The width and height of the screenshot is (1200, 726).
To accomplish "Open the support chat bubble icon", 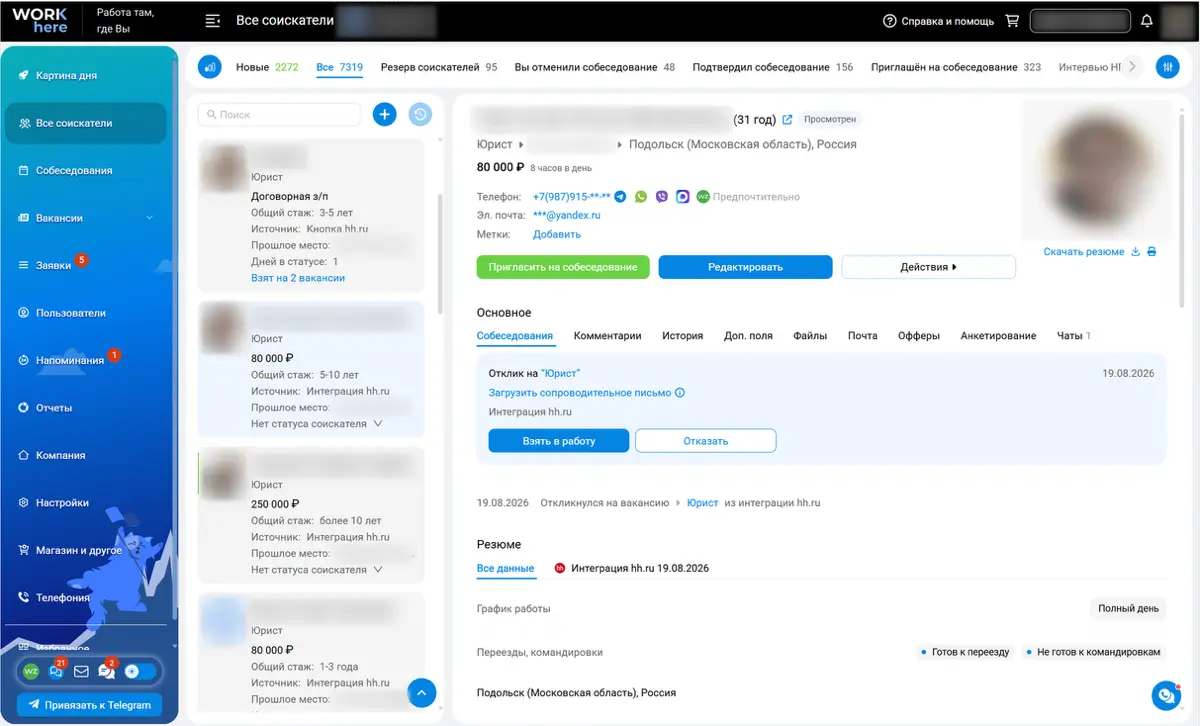I will pos(1165,694).
